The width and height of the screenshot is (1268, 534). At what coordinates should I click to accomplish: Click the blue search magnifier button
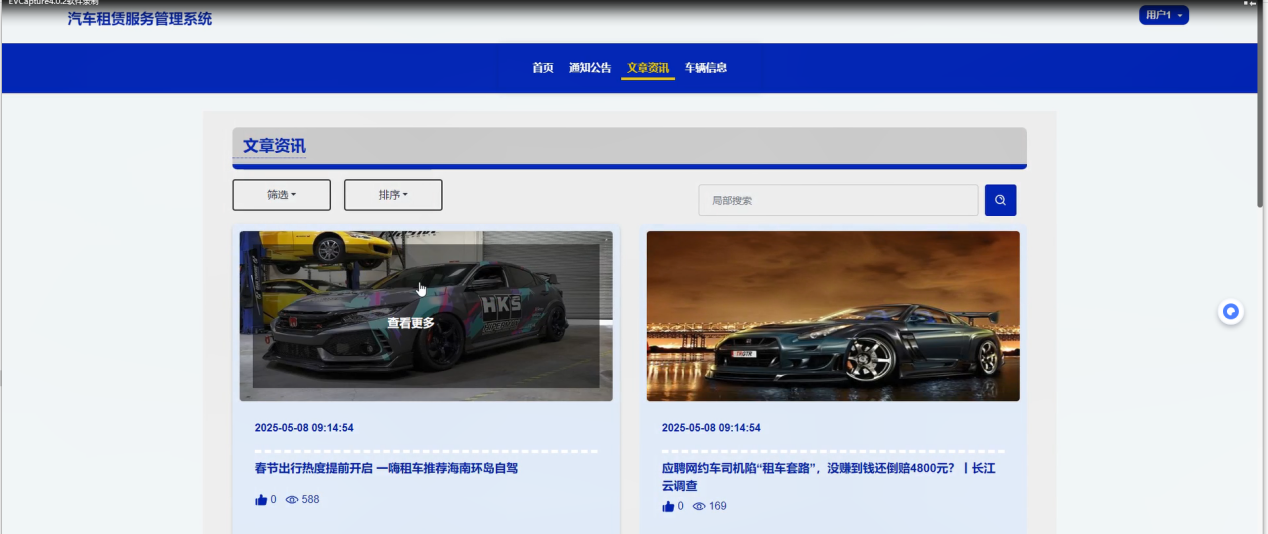tap(1000, 200)
